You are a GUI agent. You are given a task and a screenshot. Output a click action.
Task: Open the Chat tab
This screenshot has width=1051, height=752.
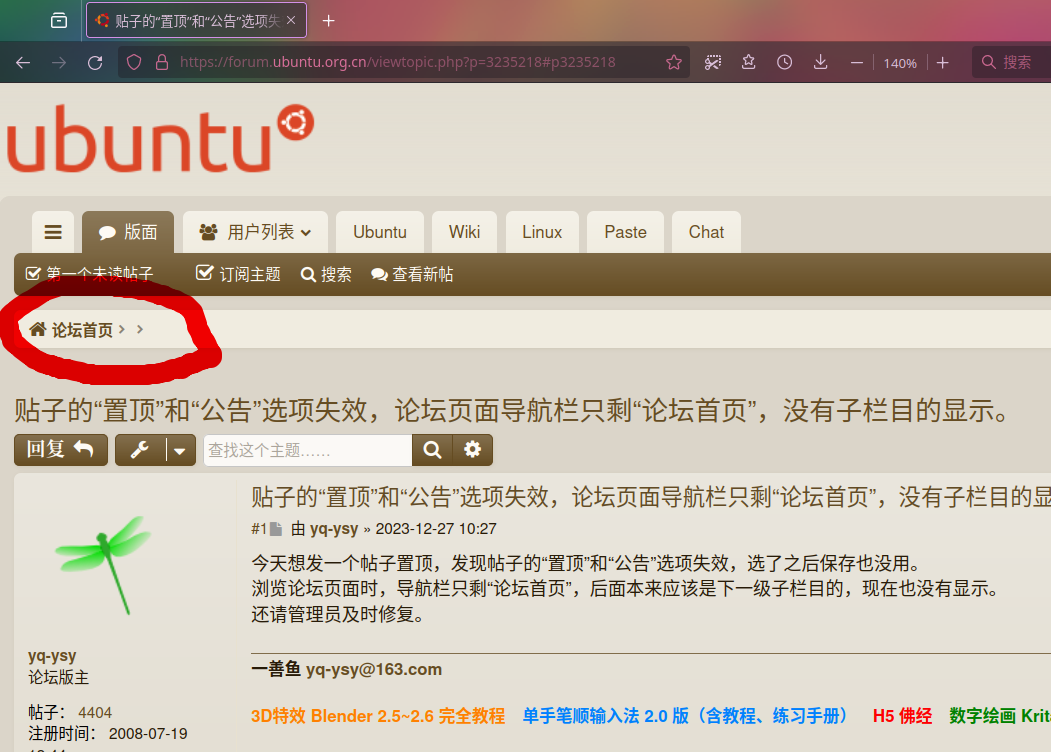(706, 232)
